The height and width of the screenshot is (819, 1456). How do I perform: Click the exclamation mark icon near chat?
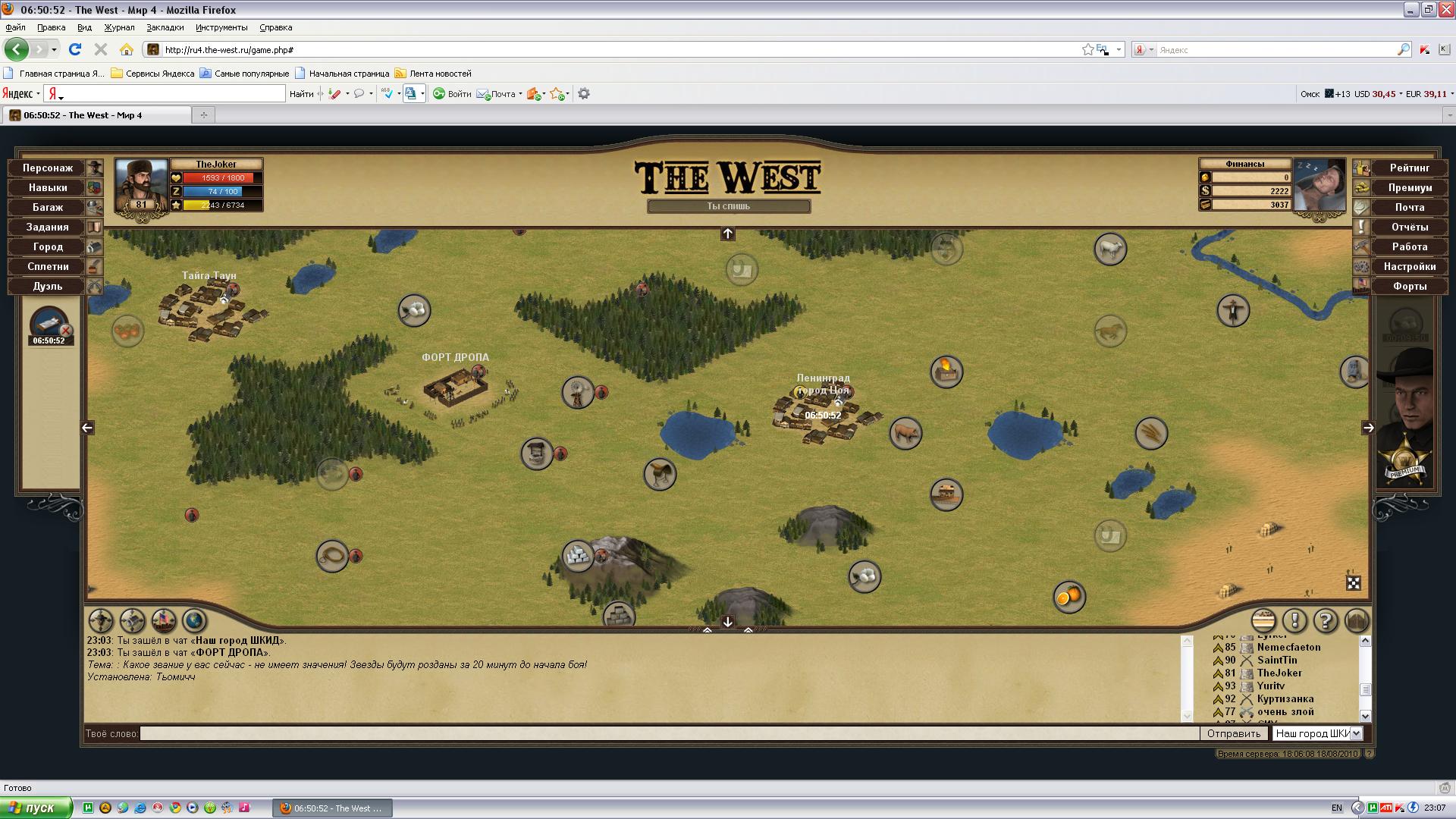click(x=1294, y=621)
